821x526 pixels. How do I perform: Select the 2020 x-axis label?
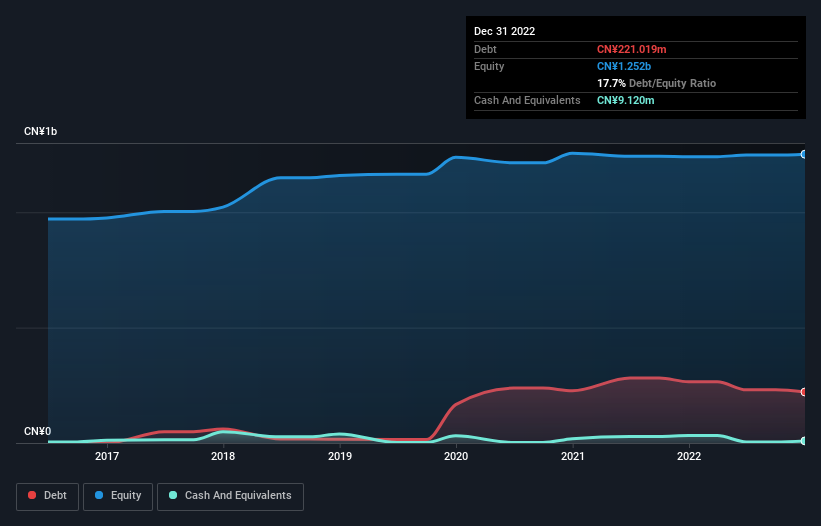point(456,456)
